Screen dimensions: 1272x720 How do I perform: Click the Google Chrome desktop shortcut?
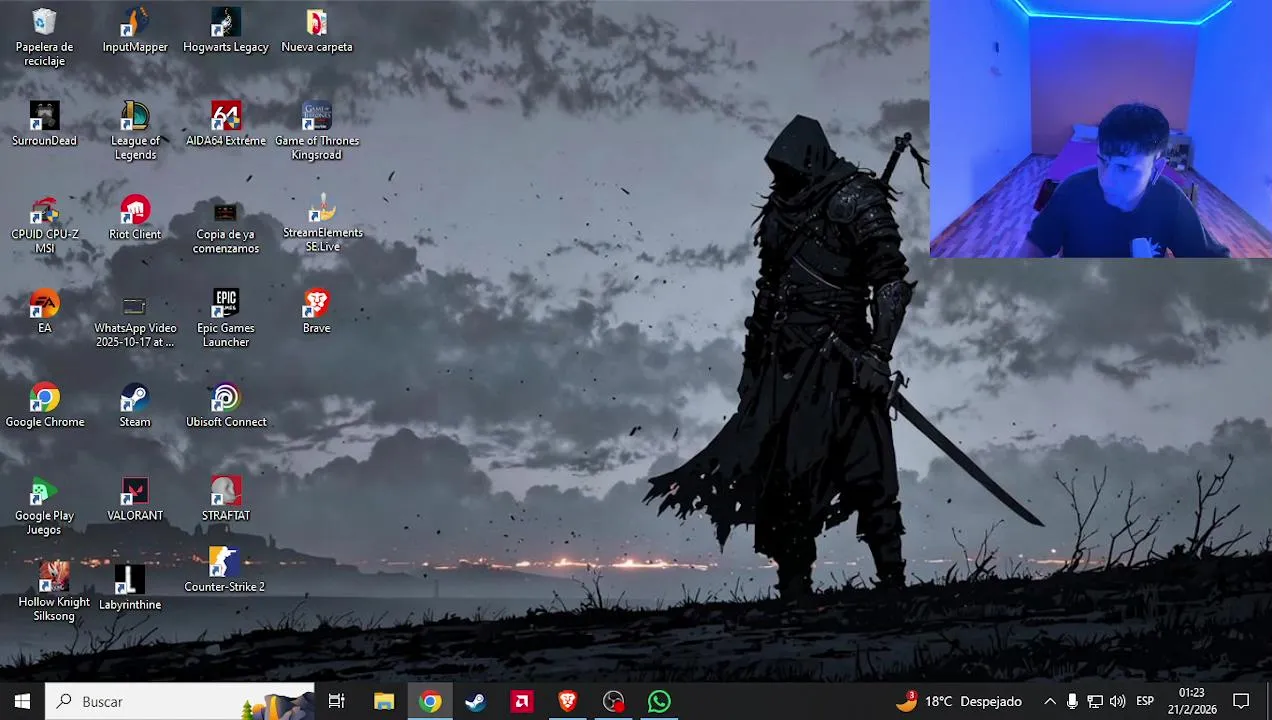44,405
